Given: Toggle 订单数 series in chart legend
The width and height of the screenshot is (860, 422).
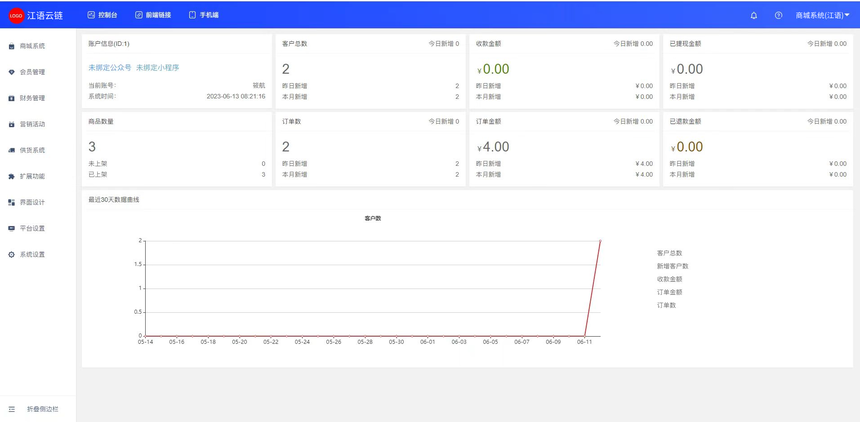Looking at the screenshot, I should [x=666, y=305].
